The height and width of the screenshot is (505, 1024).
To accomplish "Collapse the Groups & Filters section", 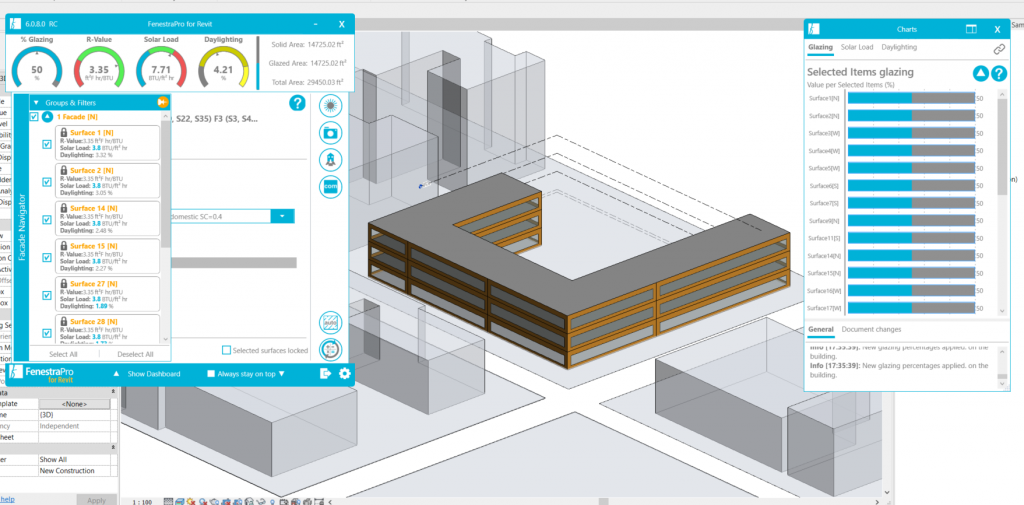I will pos(36,103).
